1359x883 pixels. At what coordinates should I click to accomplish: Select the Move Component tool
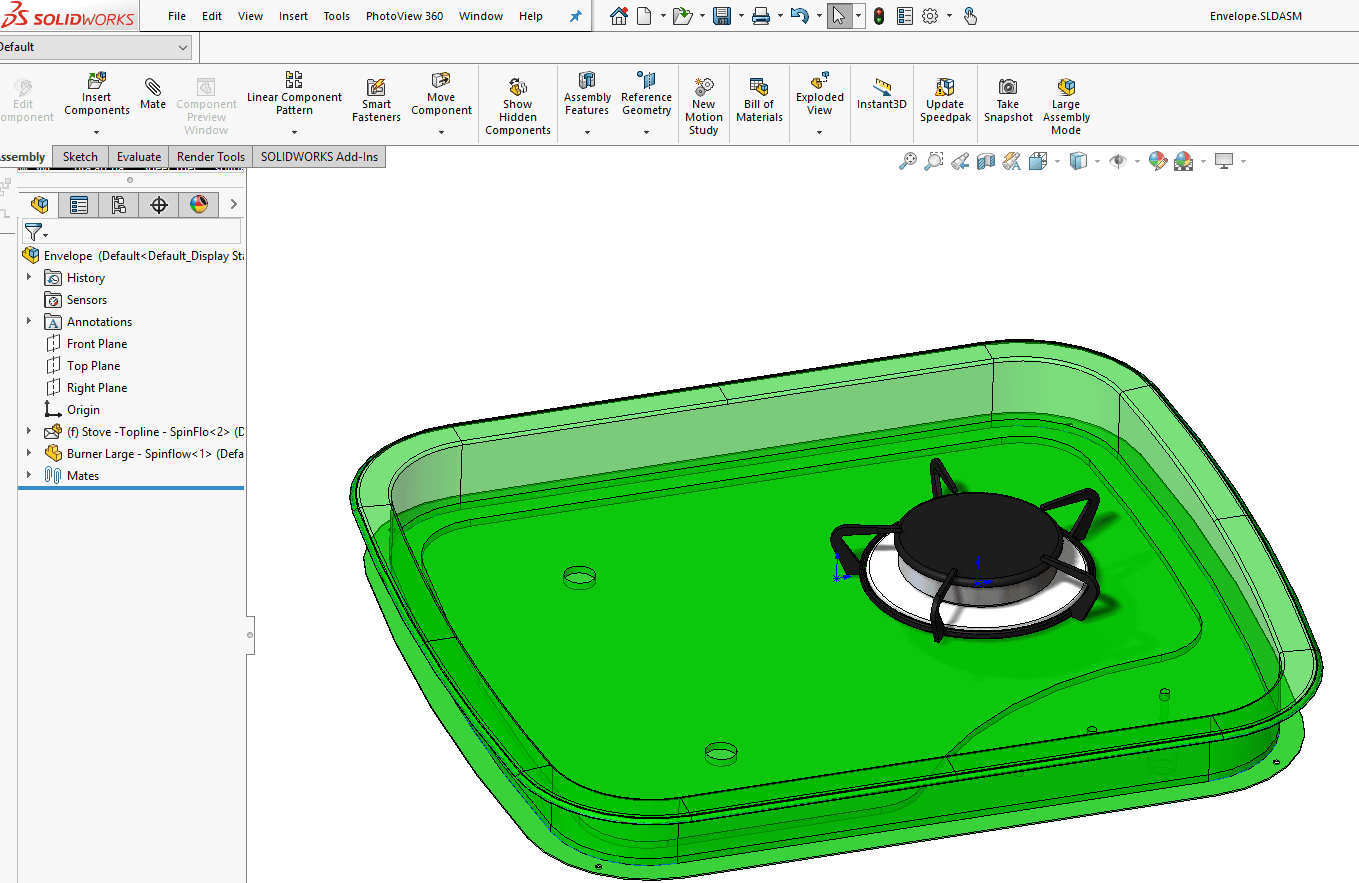441,96
